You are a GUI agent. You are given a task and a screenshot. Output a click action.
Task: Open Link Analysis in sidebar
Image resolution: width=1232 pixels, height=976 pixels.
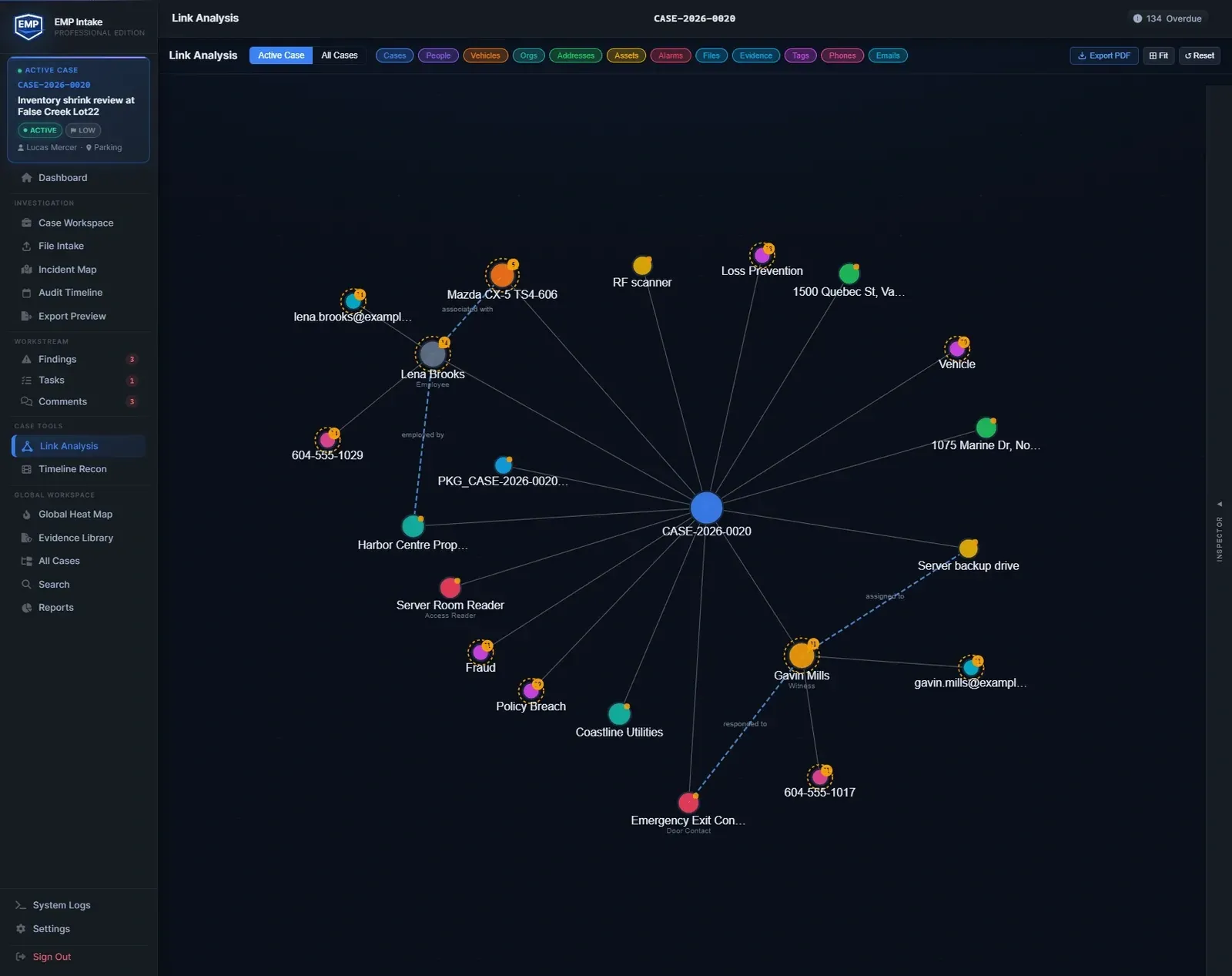[x=79, y=446]
